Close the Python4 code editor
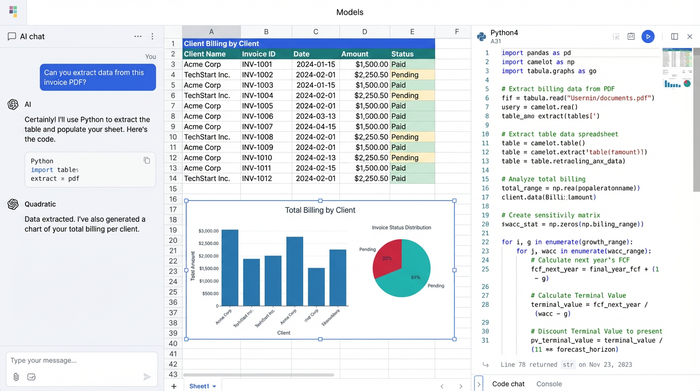This screenshot has height=391, width=700. 690,37
